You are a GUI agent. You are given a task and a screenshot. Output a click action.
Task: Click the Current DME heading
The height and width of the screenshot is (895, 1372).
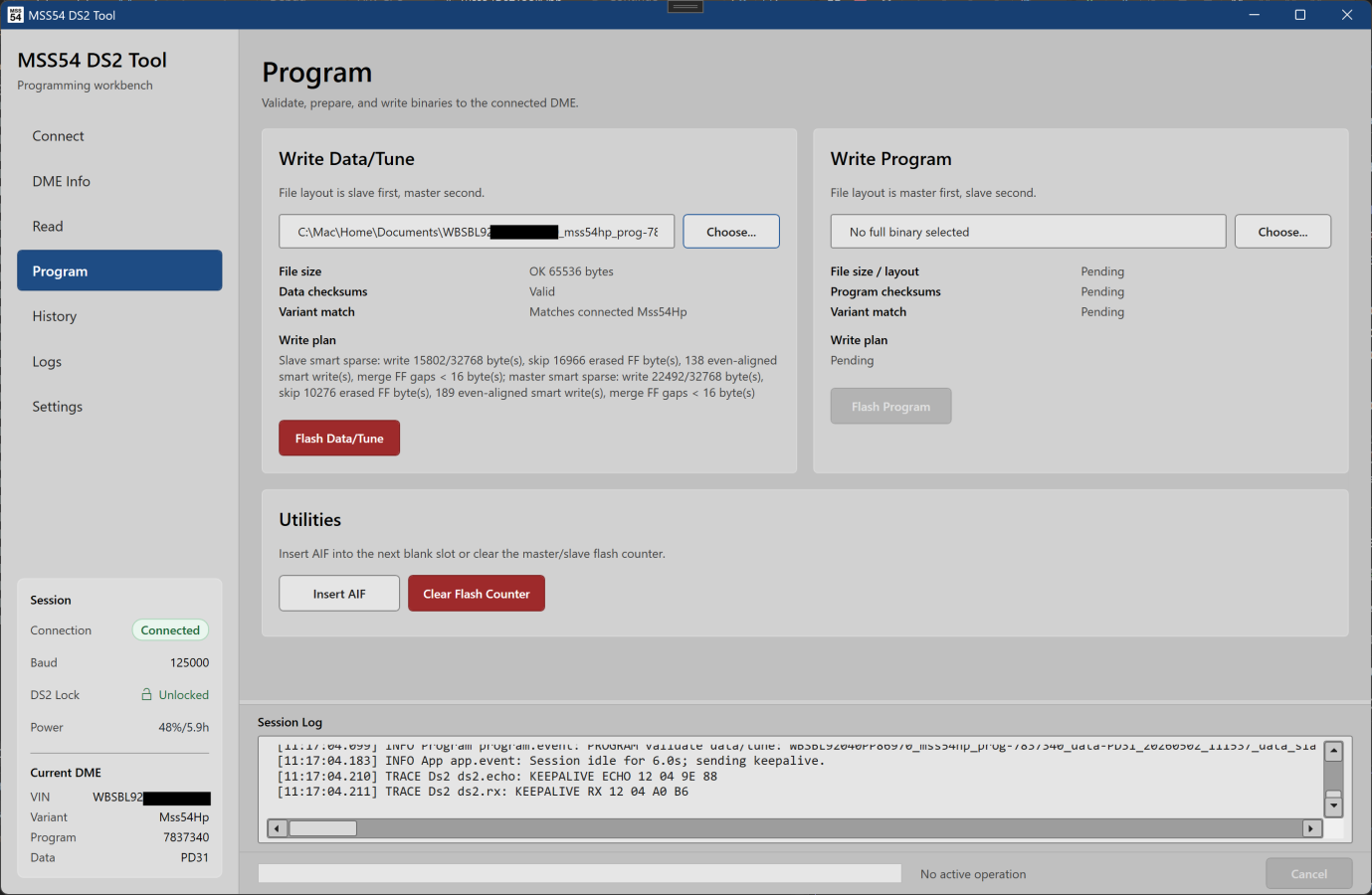[66, 773]
